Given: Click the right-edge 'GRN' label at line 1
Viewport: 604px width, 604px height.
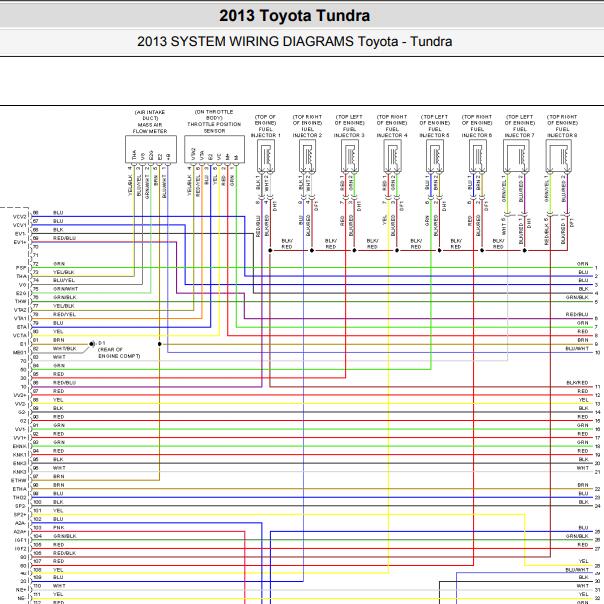Looking at the screenshot, I should [582, 264].
